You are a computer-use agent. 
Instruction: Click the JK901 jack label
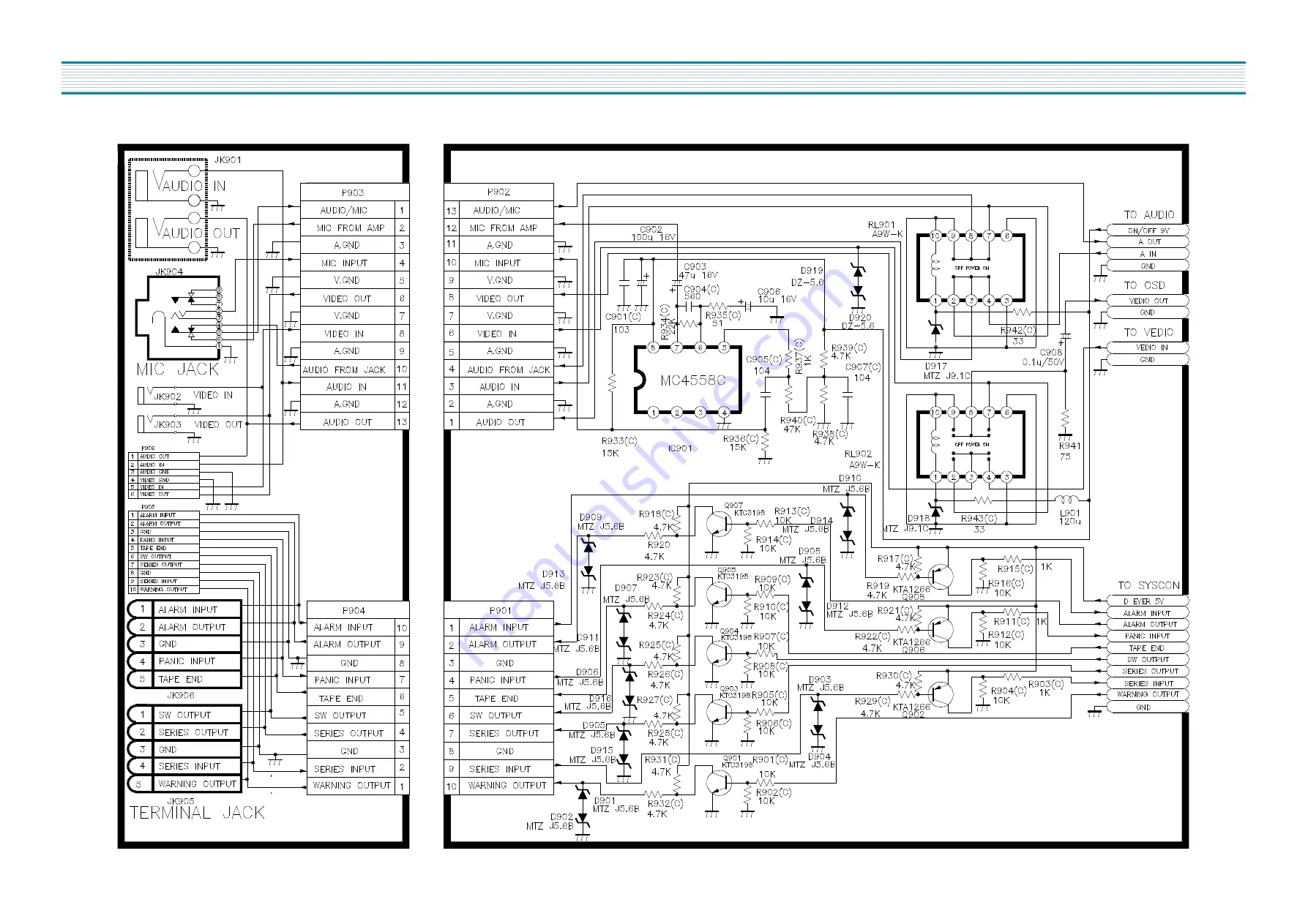(228, 159)
